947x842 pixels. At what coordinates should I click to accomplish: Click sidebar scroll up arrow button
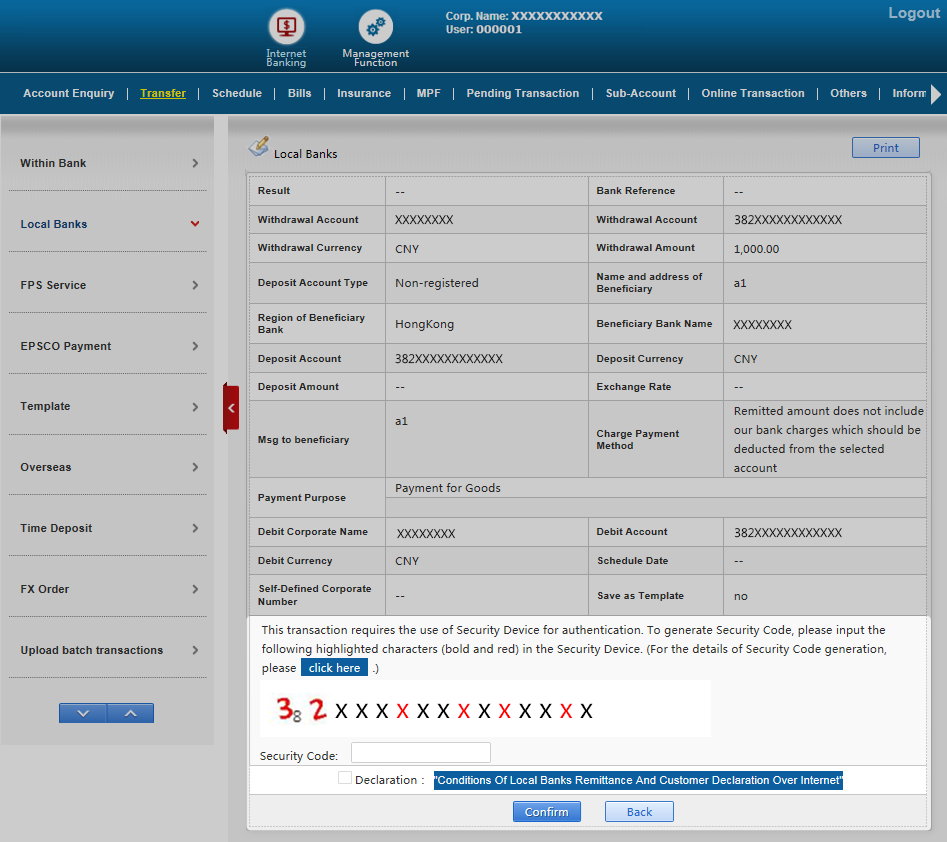point(130,713)
